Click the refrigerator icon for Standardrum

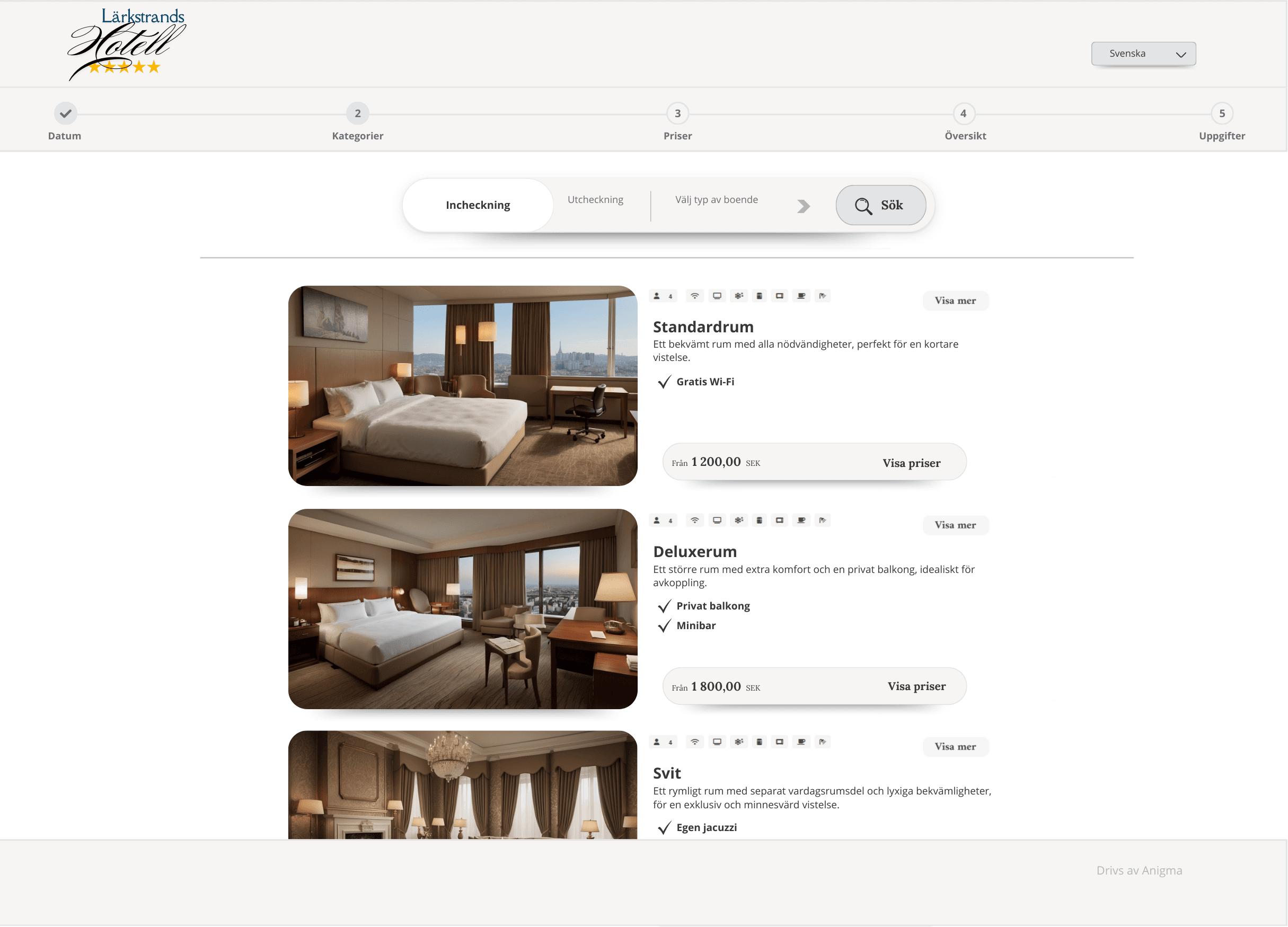[759, 296]
